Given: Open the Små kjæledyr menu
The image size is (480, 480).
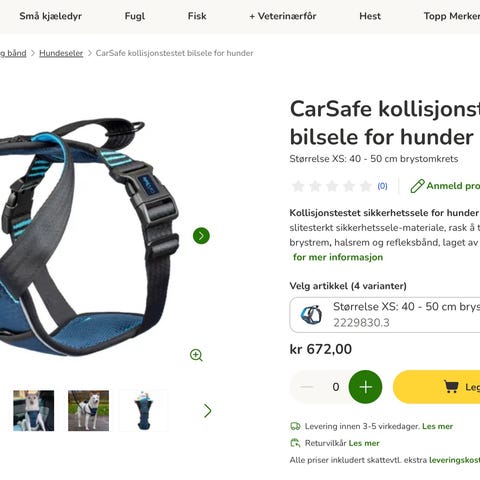Looking at the screenshot, I should (x=50, y=16).
